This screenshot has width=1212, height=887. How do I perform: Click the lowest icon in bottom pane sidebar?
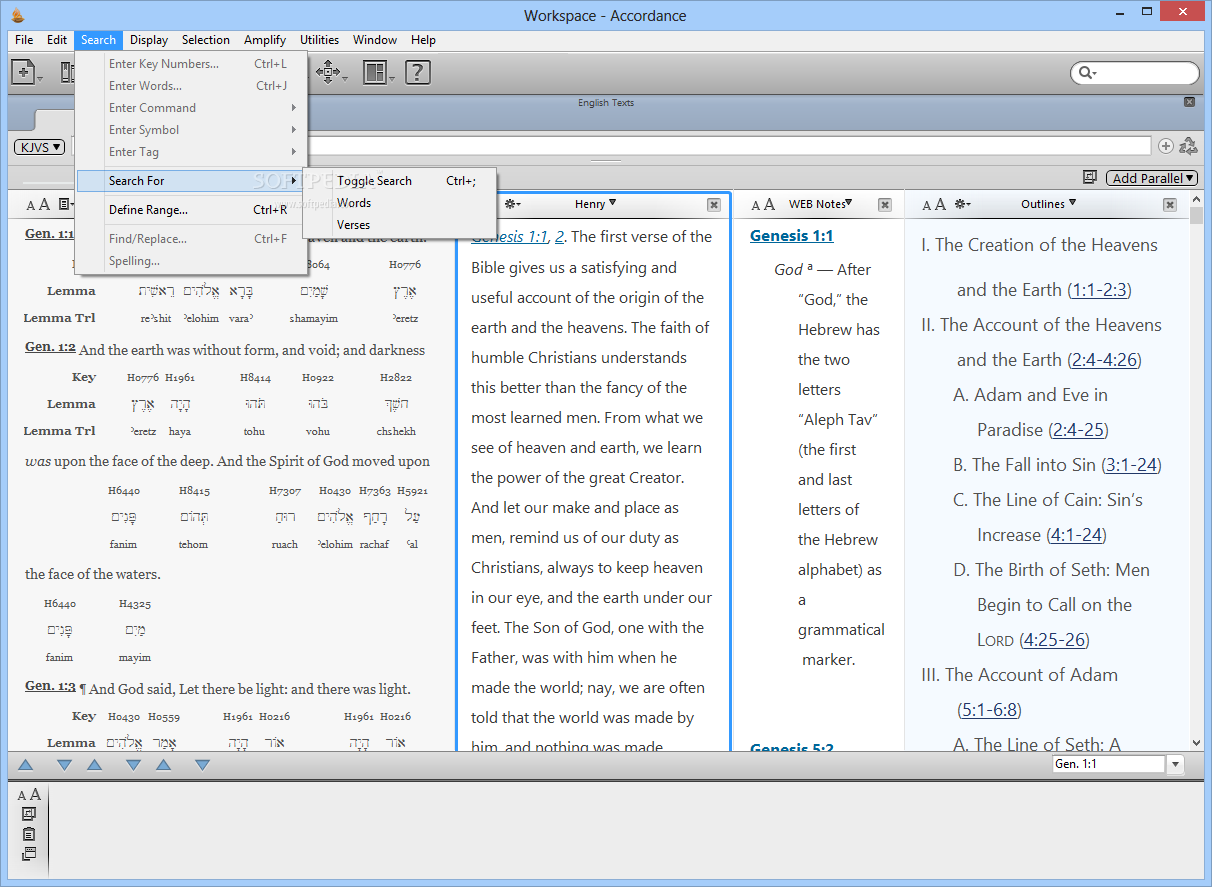pos(29,854)
